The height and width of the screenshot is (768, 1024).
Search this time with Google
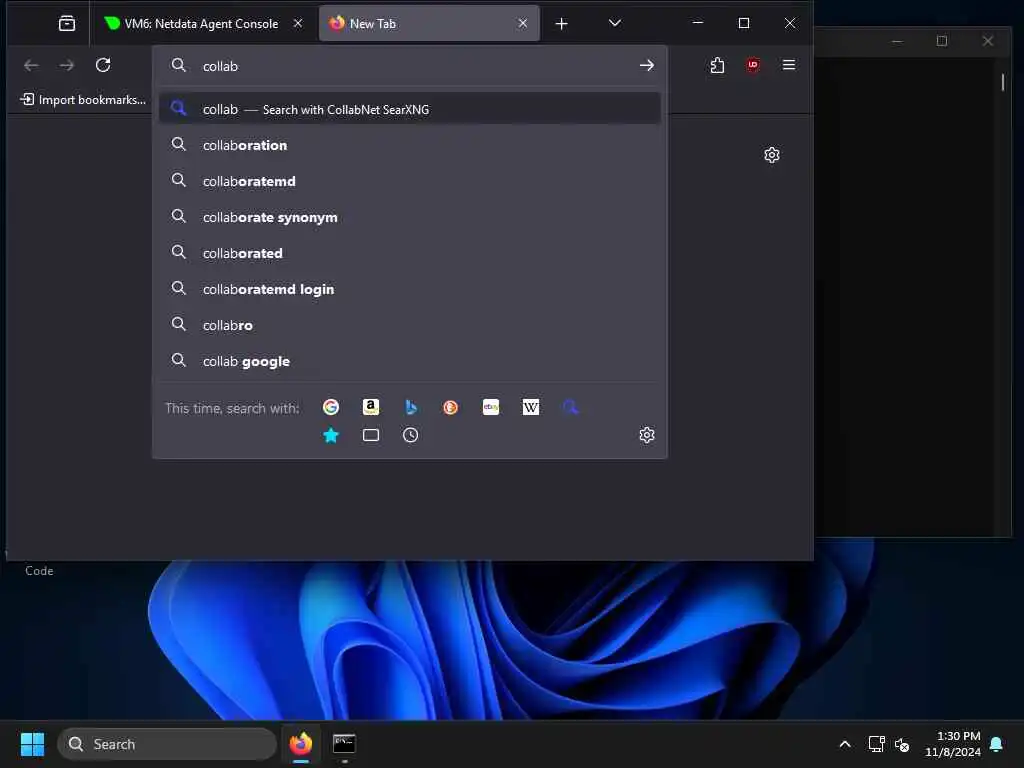[331, 408]
